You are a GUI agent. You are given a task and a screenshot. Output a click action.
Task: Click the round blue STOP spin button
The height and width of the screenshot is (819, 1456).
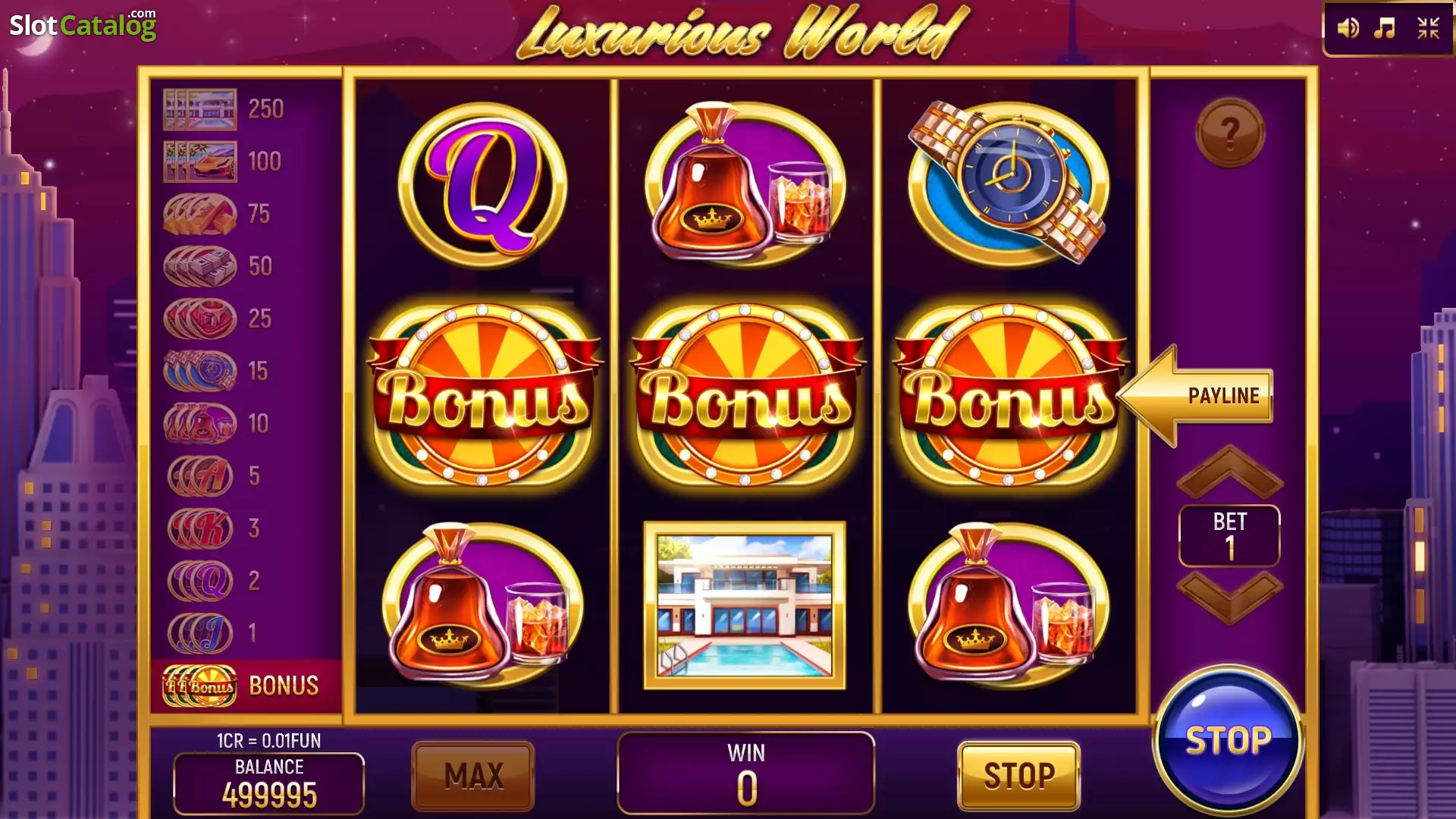coord(1228,740)
